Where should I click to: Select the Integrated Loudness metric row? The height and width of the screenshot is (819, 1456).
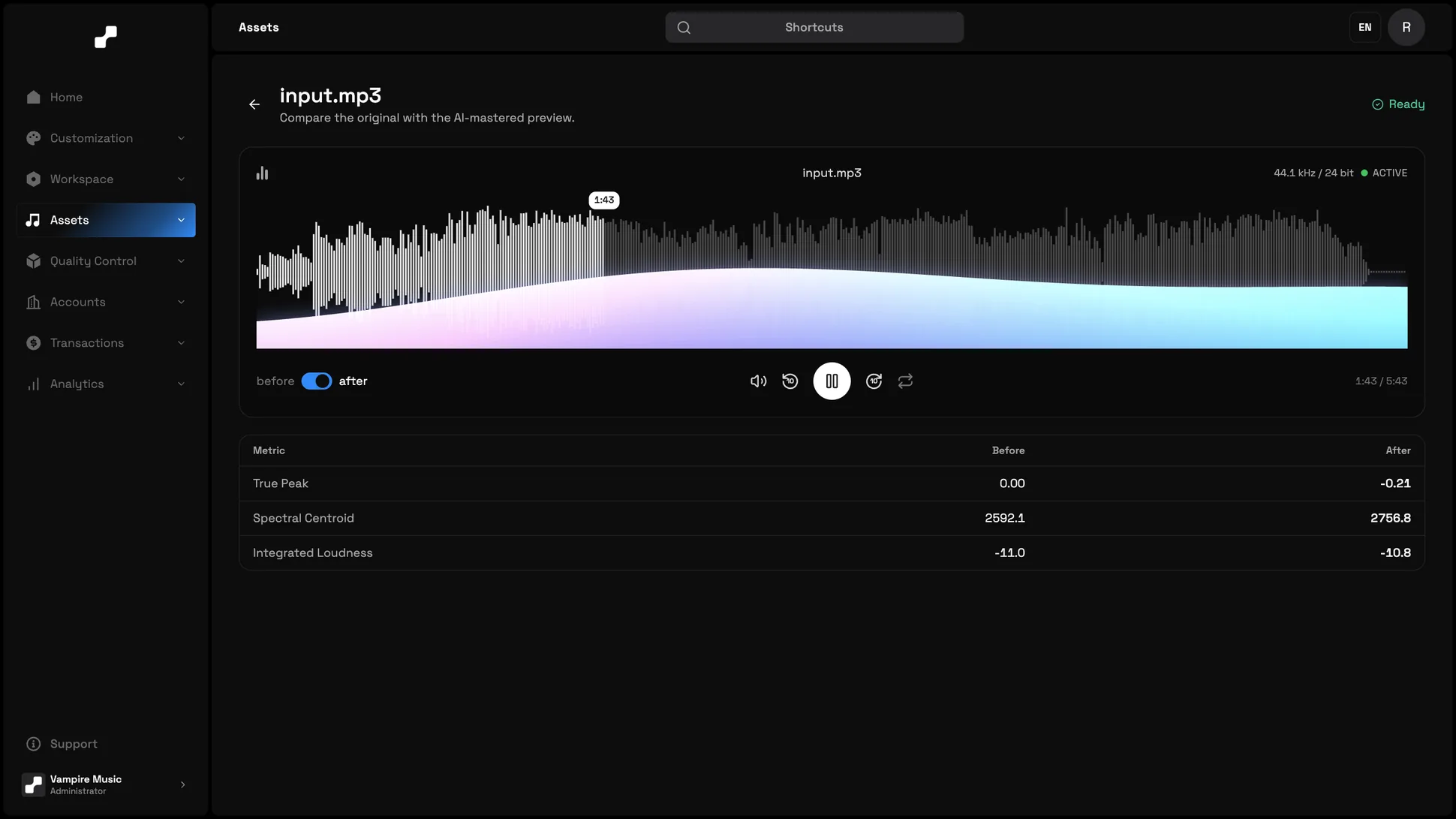pos(832,553)
